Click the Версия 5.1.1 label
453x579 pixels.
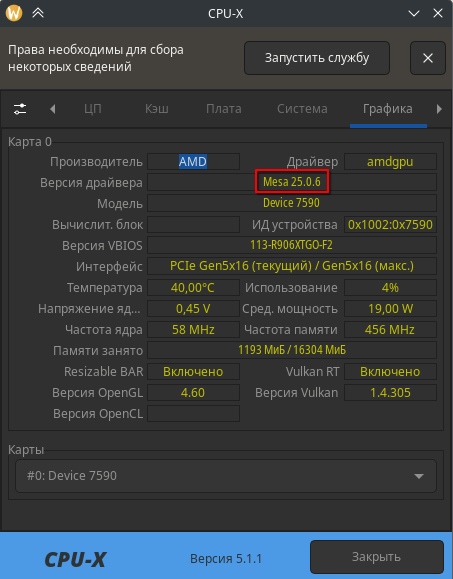pyautogui.click(x=226, y=559)
